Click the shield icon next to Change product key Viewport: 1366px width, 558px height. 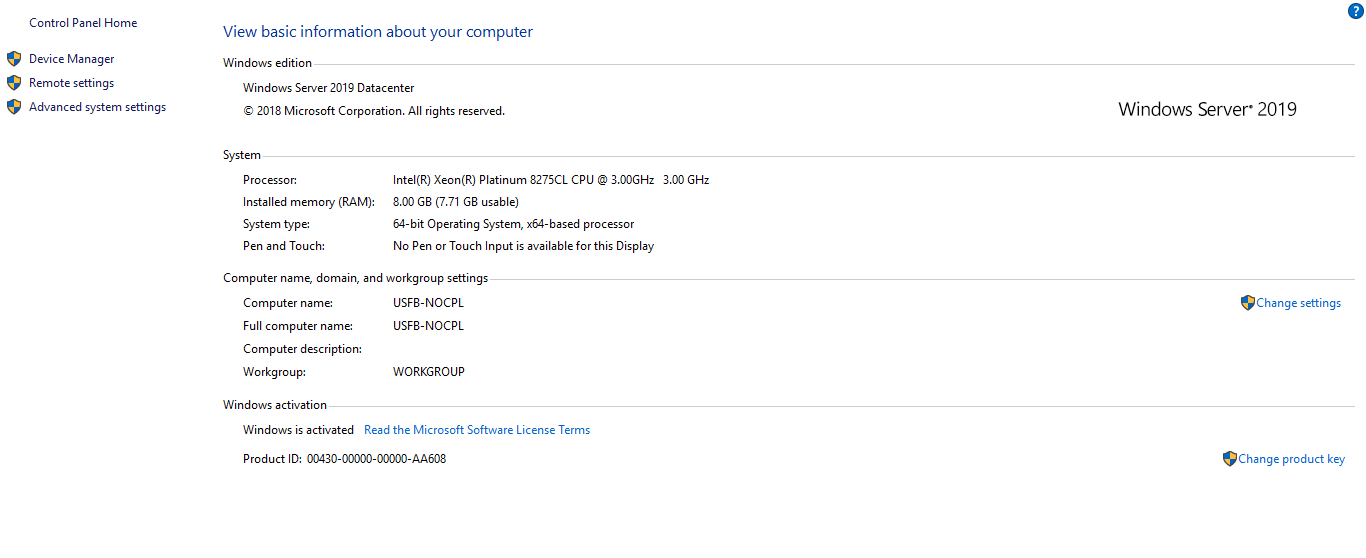pyautogui.click(x=1229, y=459)
